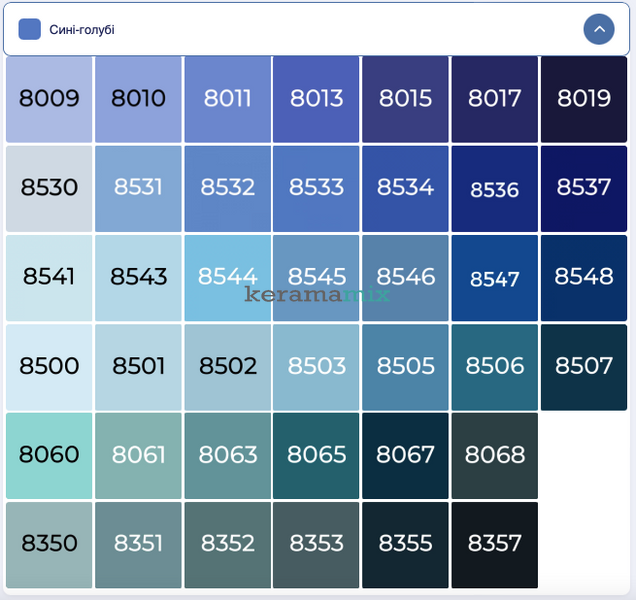The height and width of the screenshot is (600, 636).
Task: Click the blue square icon beside Сині-голубі
Action: pos(30,29)
